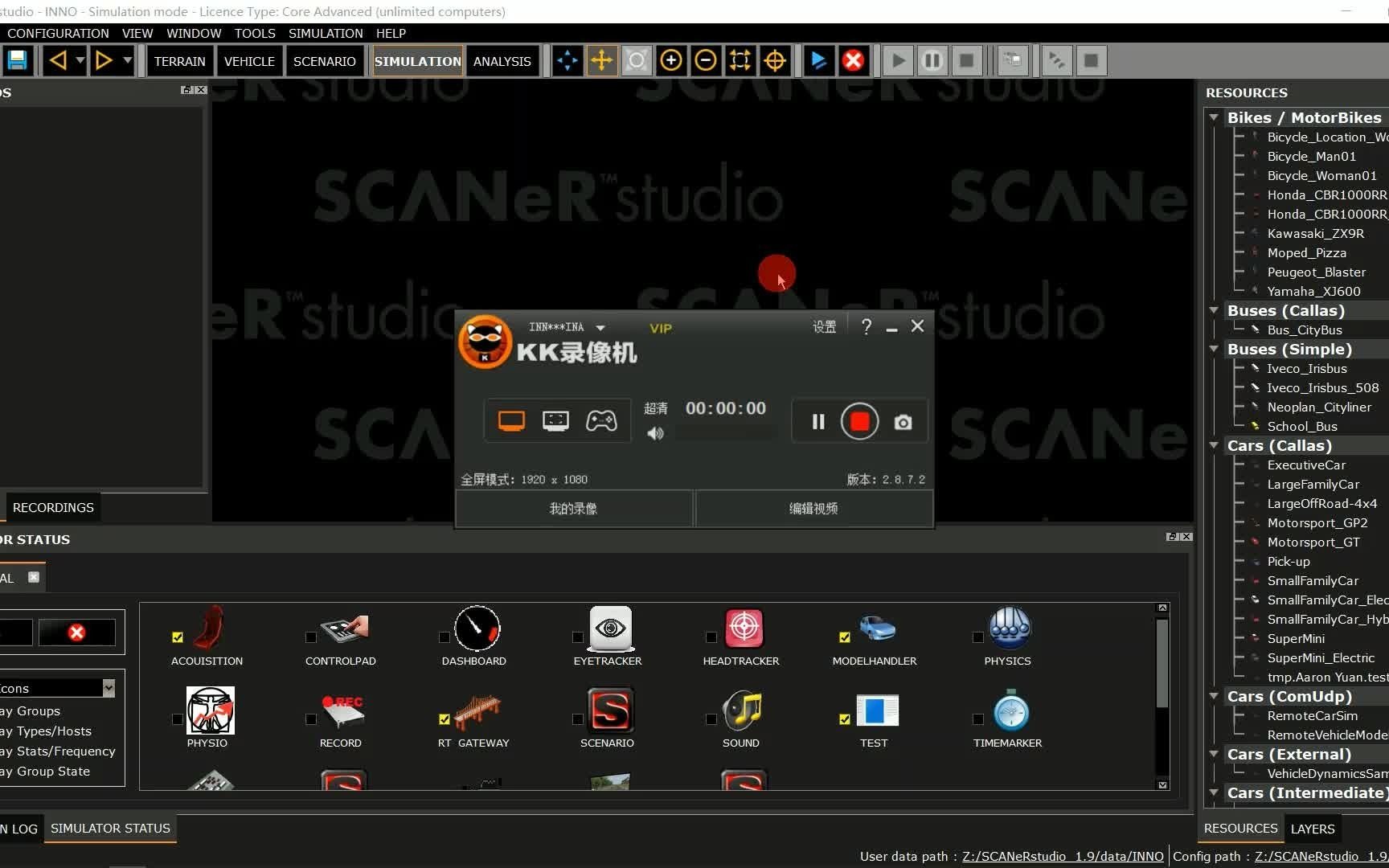
Task: Toggle the ACQUISITION module checkbox
Action: coord(178,637)
